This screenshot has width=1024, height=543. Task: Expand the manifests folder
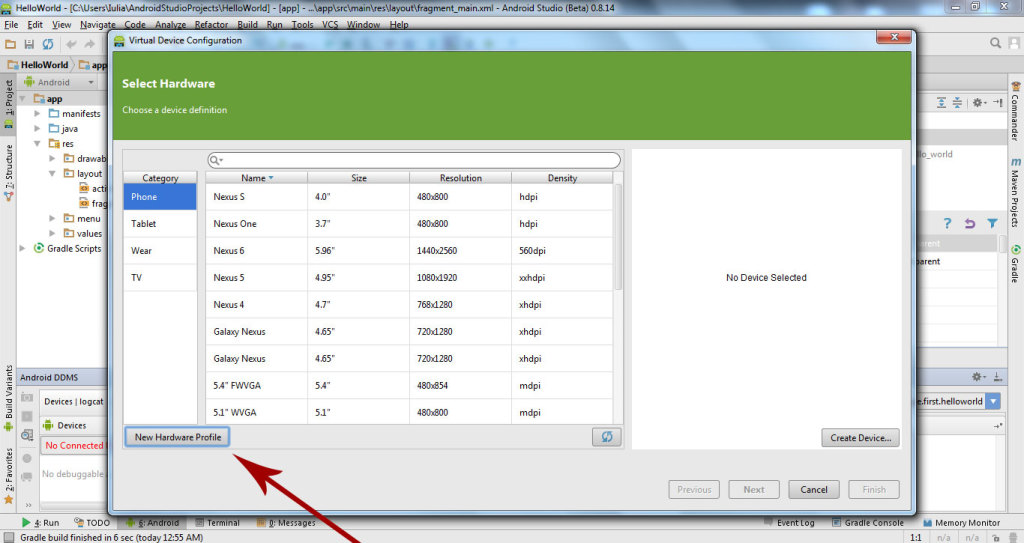click(x=37, y=114)
